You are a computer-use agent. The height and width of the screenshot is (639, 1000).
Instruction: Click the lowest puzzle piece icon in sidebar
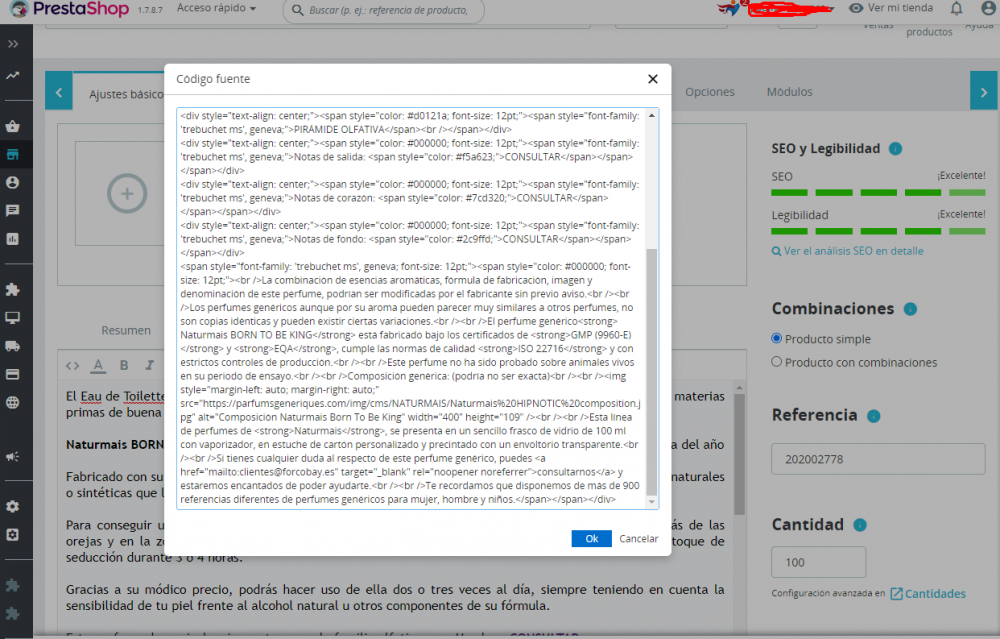13,613
